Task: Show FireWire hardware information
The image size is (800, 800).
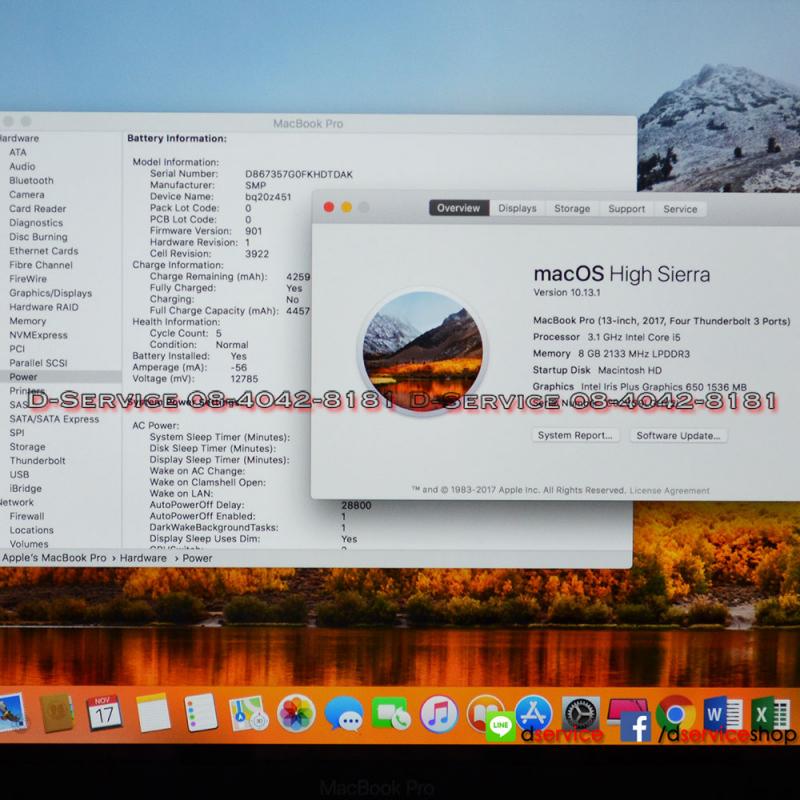Action: pos(28,279)
